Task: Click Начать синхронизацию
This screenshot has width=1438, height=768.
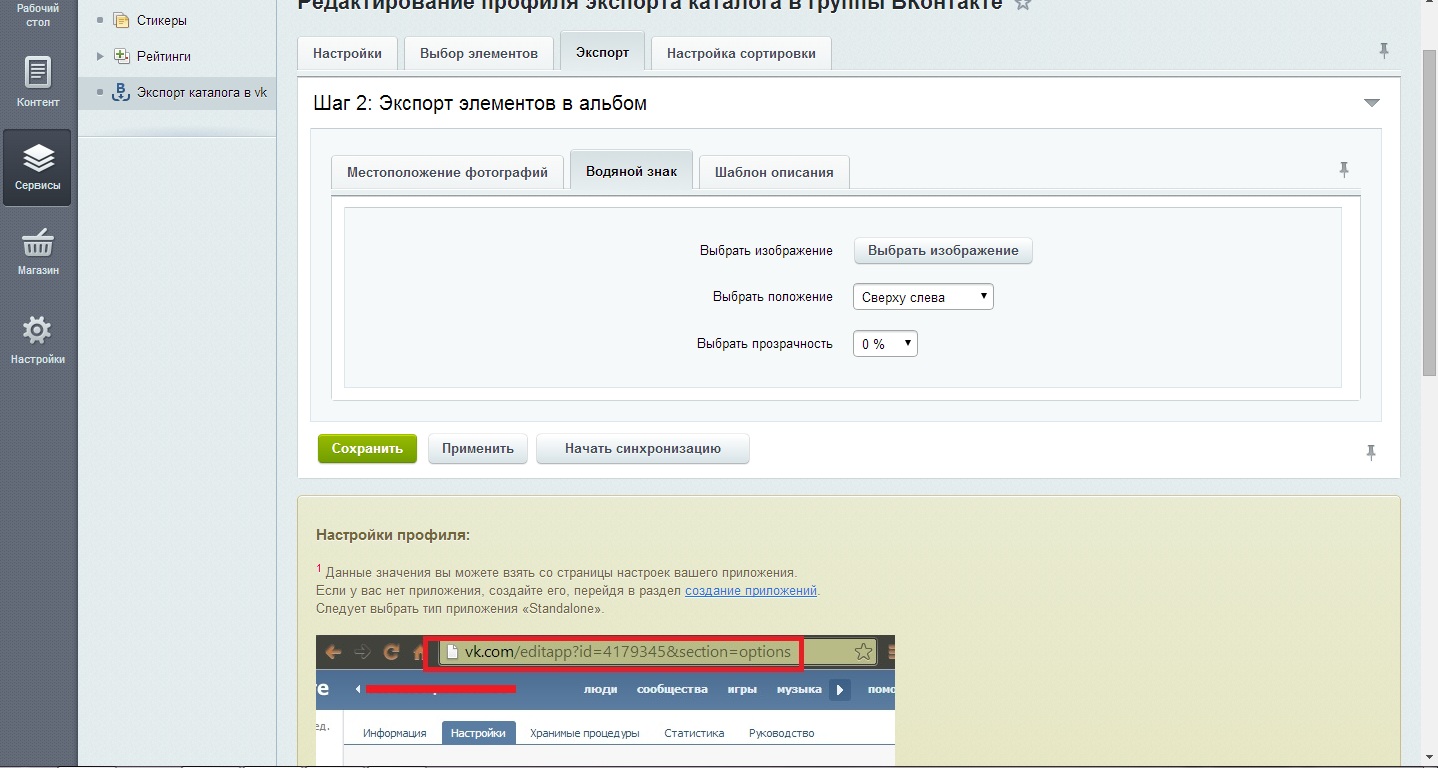Action: (x=643, y=448)
